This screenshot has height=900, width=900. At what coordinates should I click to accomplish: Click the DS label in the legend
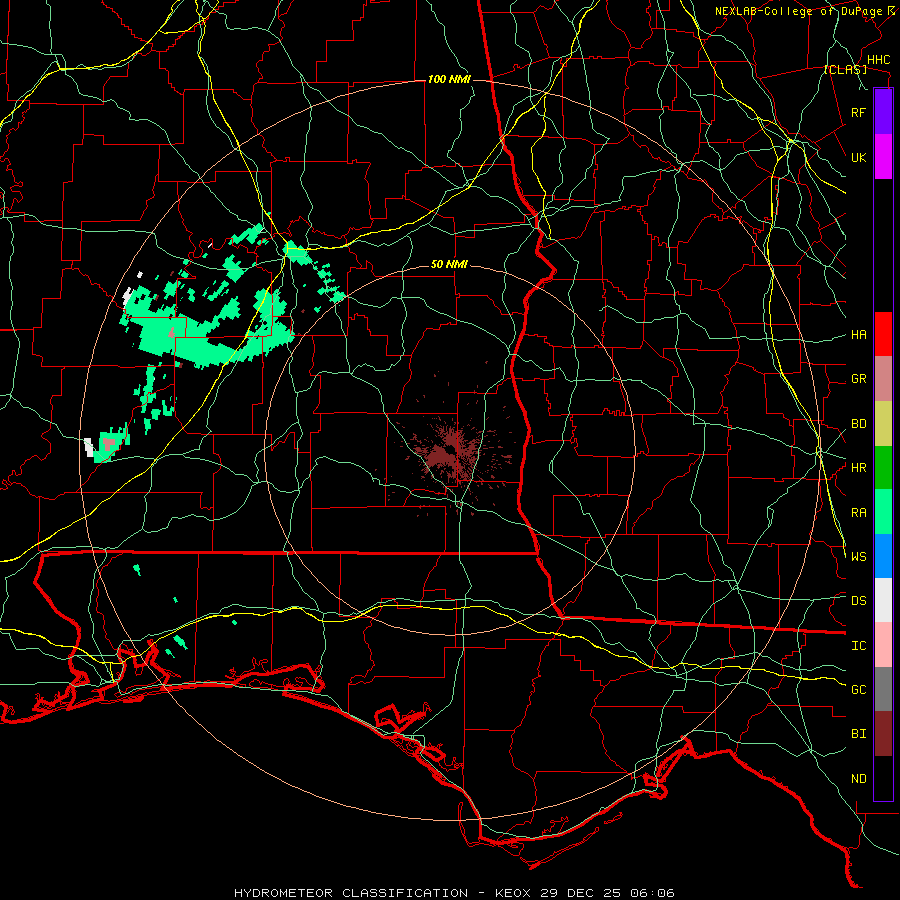[x=858, y=601]
